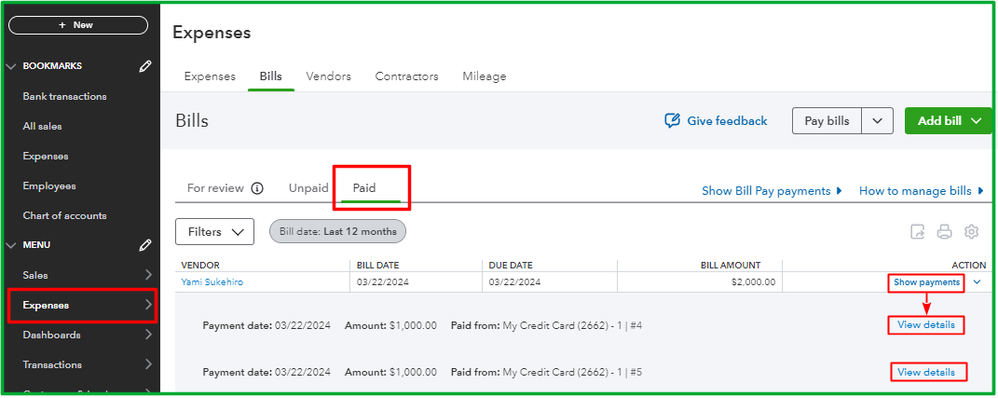The height and width of the screenshot is (398, 998).
Task: Open the Contractors tab
Action: point(407,76)
